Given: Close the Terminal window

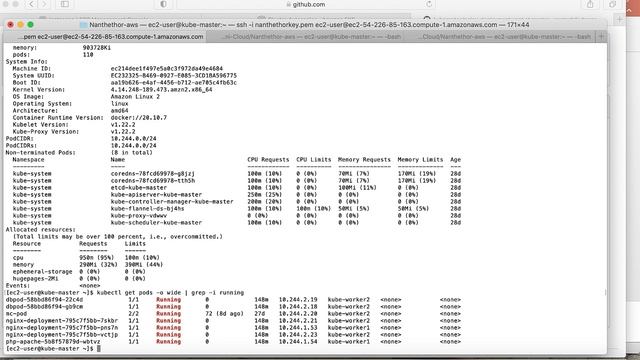Looking at the screenshot, I should pos(11,25).
